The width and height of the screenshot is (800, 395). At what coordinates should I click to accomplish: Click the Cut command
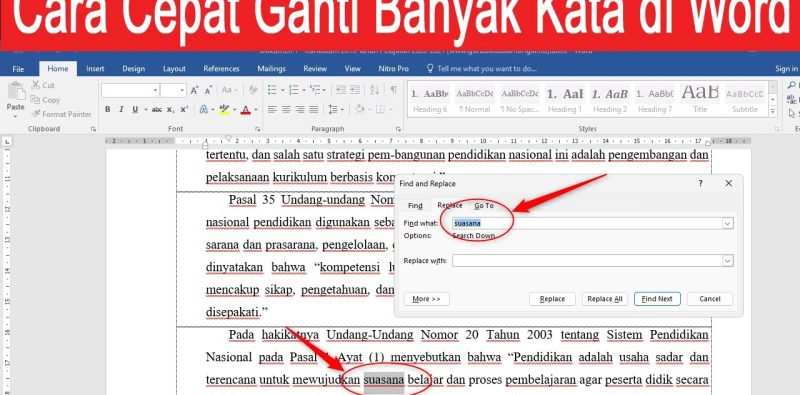click(x=43, y=85)
